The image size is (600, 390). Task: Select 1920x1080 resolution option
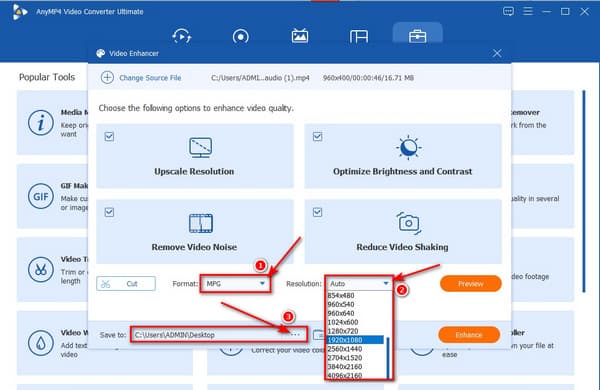355,340
